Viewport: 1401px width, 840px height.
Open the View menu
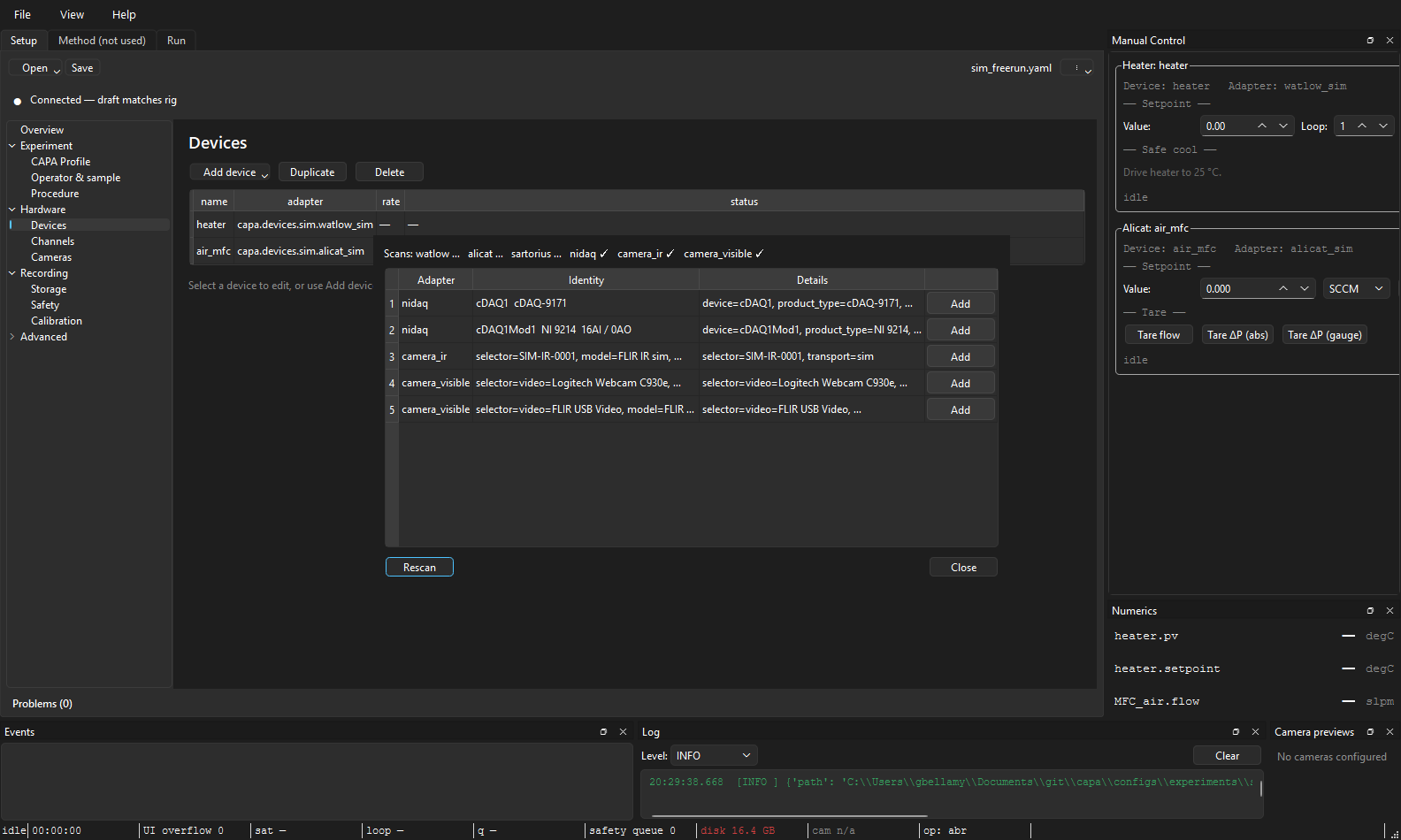[x=72, y=15]
